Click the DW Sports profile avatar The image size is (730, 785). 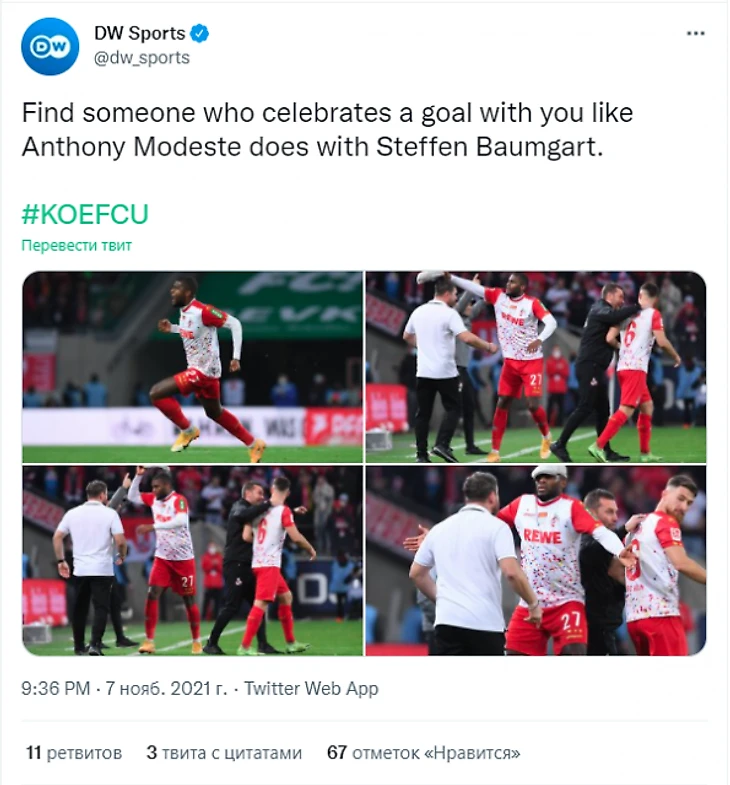pos(50,46)
